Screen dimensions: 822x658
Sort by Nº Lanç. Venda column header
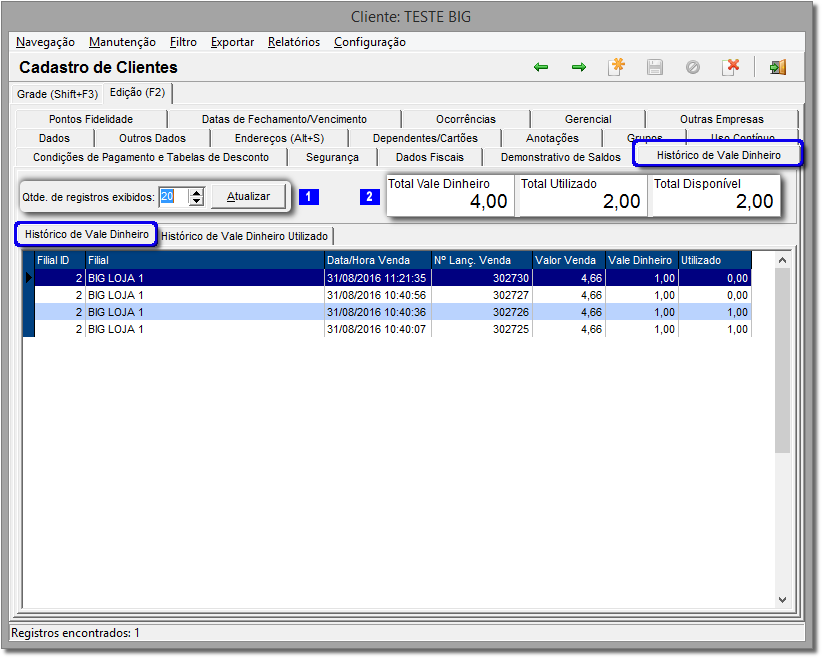coord(482,260)
